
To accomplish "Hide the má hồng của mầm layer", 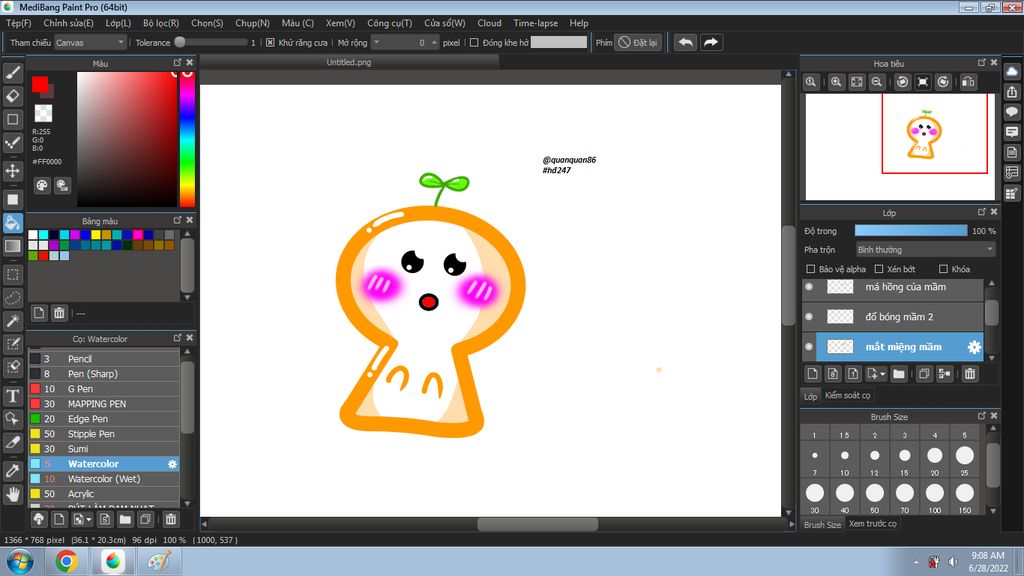I will coord(809,287).
